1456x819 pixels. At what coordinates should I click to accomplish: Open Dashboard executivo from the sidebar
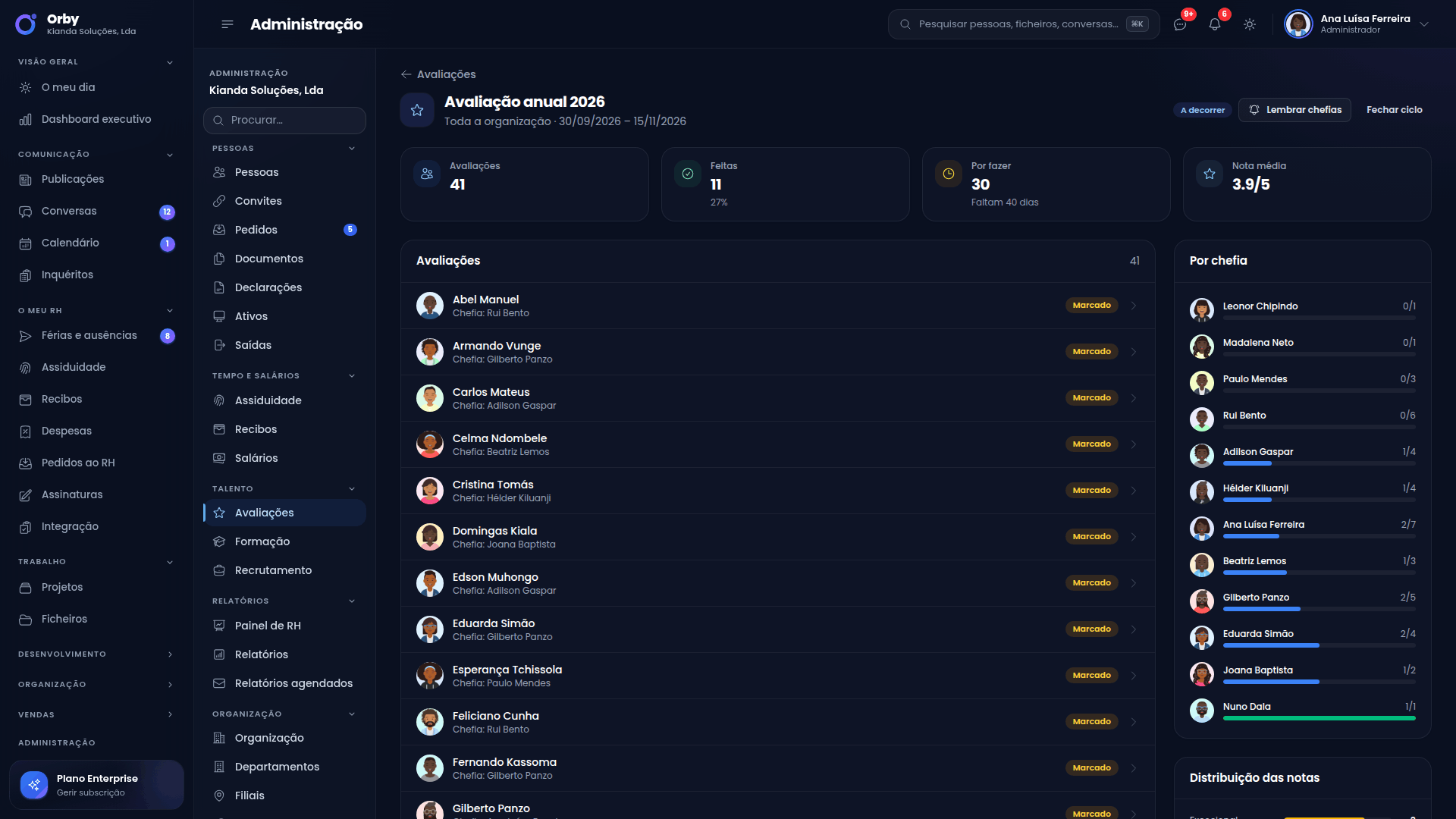click(x=97, y=119)
